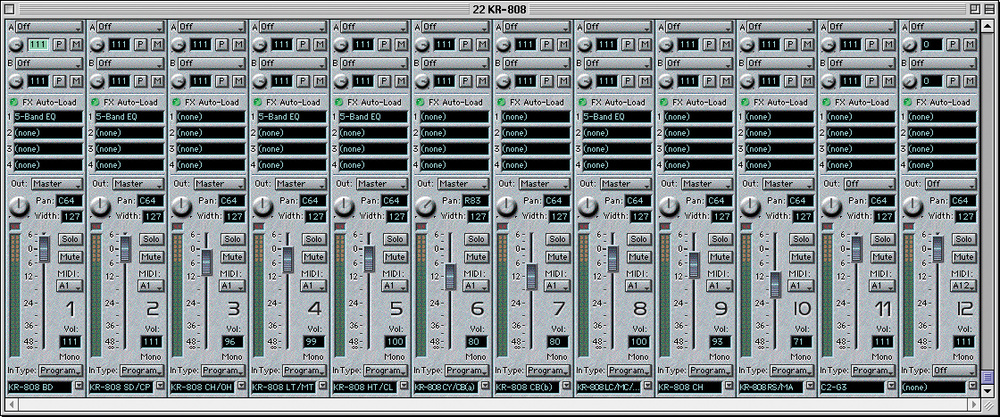Select the send A knob of channel 6
This screenshot has width=1000, height=417.
pyautogui.click(x=423, y=45)
